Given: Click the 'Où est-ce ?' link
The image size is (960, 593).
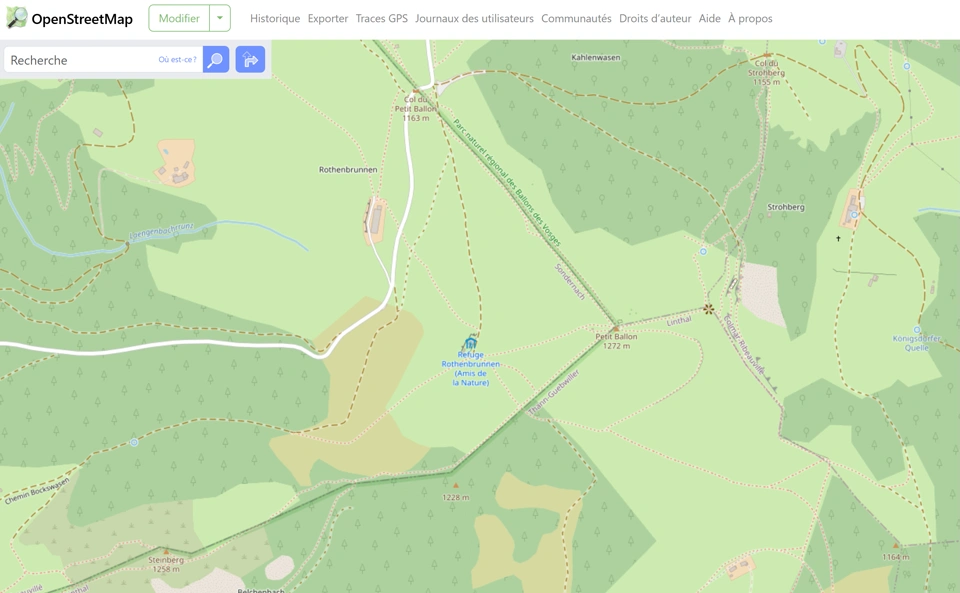Looking at the screenshot, I should tap(178, 59).
